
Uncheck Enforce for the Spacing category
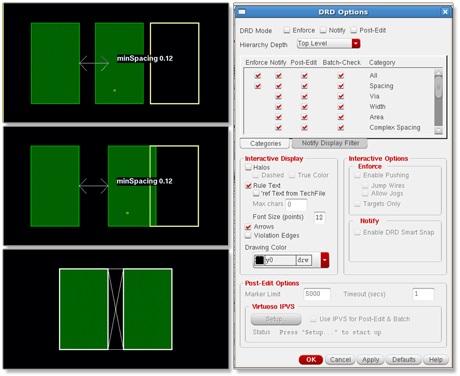coord(258,86)
